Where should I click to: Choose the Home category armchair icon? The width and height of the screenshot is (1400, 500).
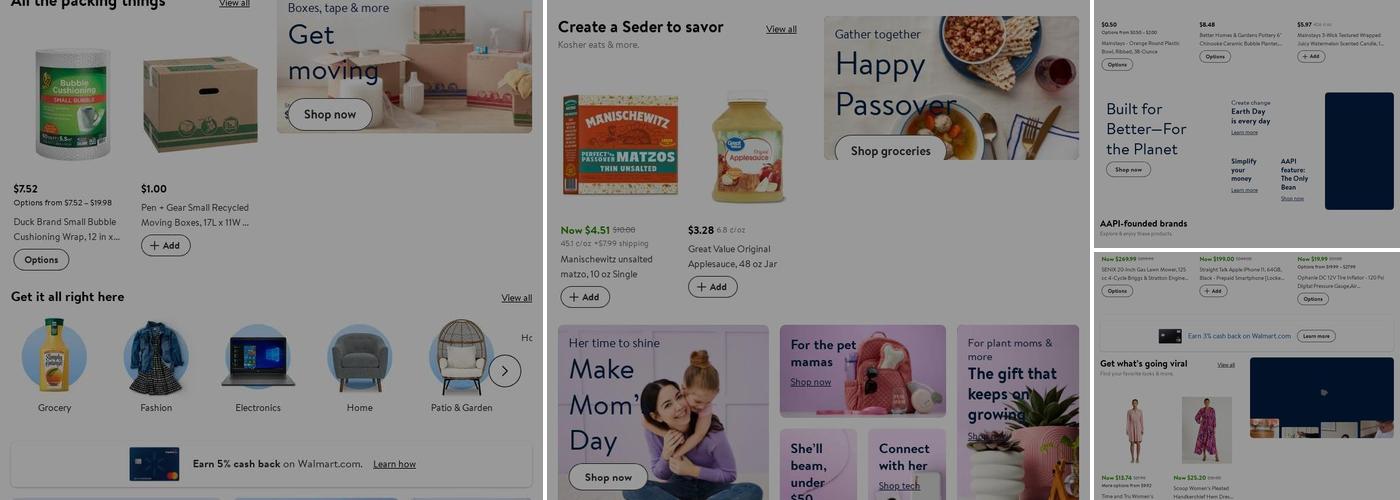pos(360,357)
